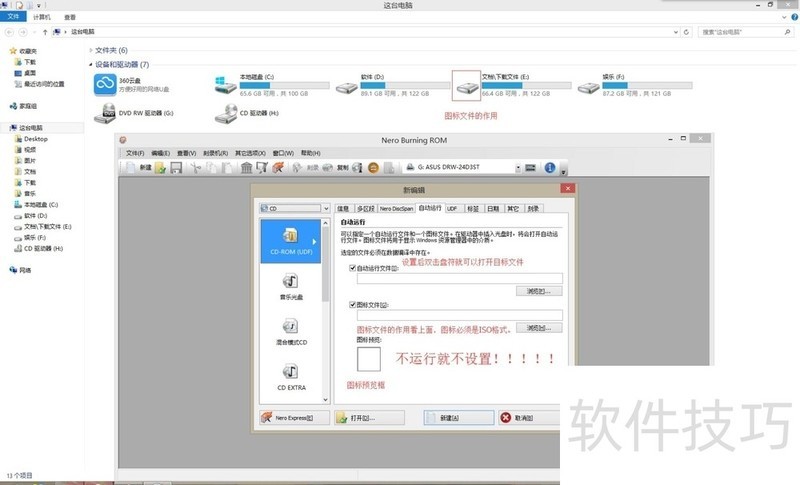Click scroll-up arrow of compilation list

tap(326, 223)
